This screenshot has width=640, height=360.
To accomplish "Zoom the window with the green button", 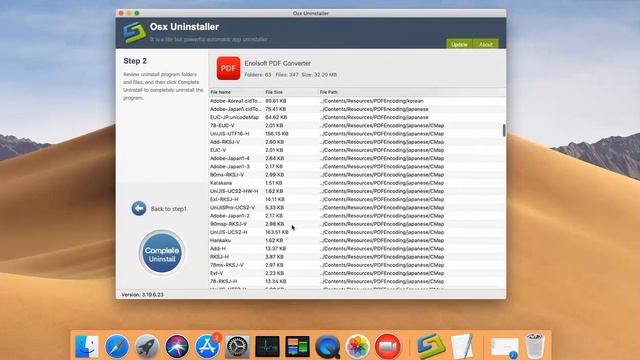I will coord(137,13).
